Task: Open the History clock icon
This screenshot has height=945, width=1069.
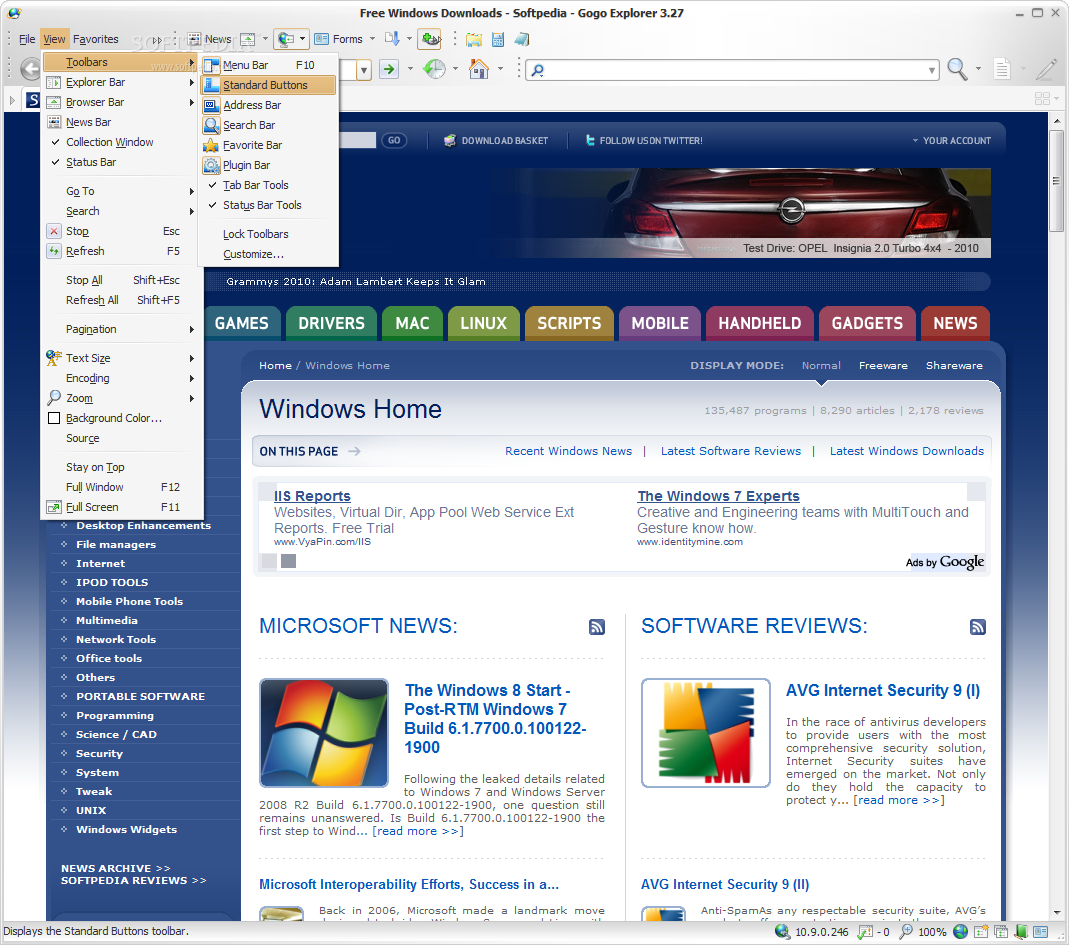Action: (434, 69)
